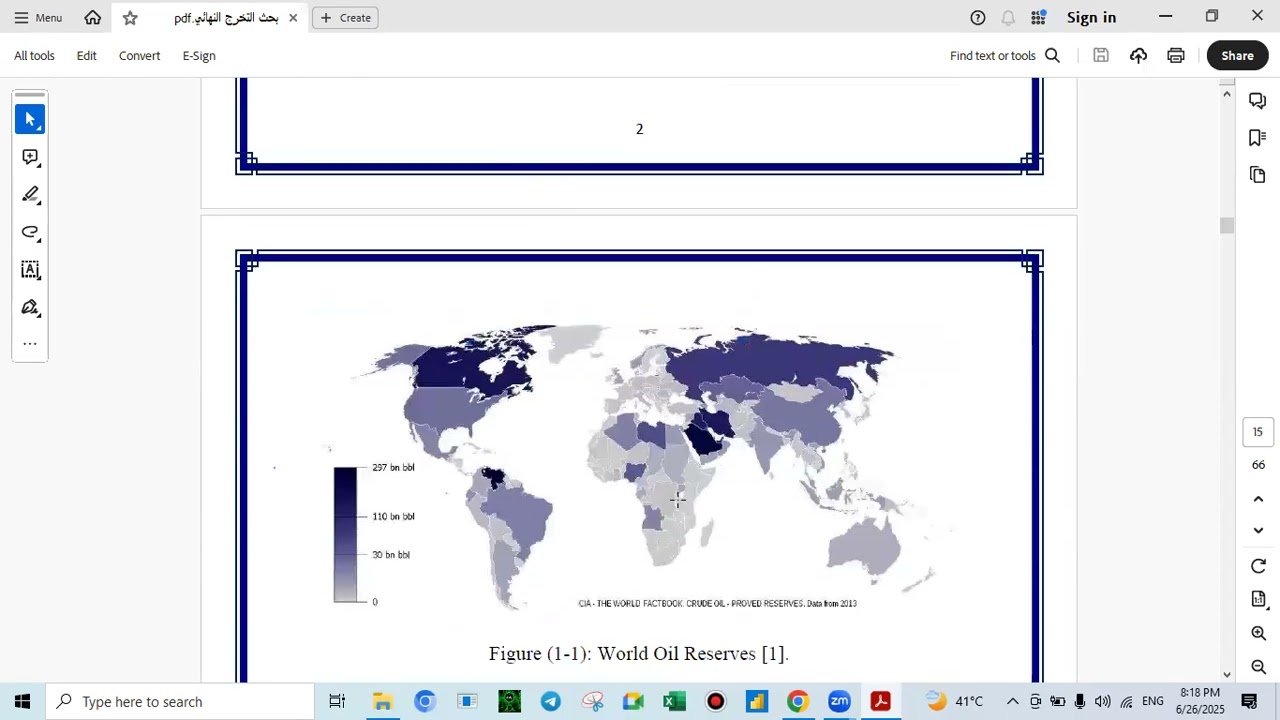Click the CIA World Factbook source text

717,604
